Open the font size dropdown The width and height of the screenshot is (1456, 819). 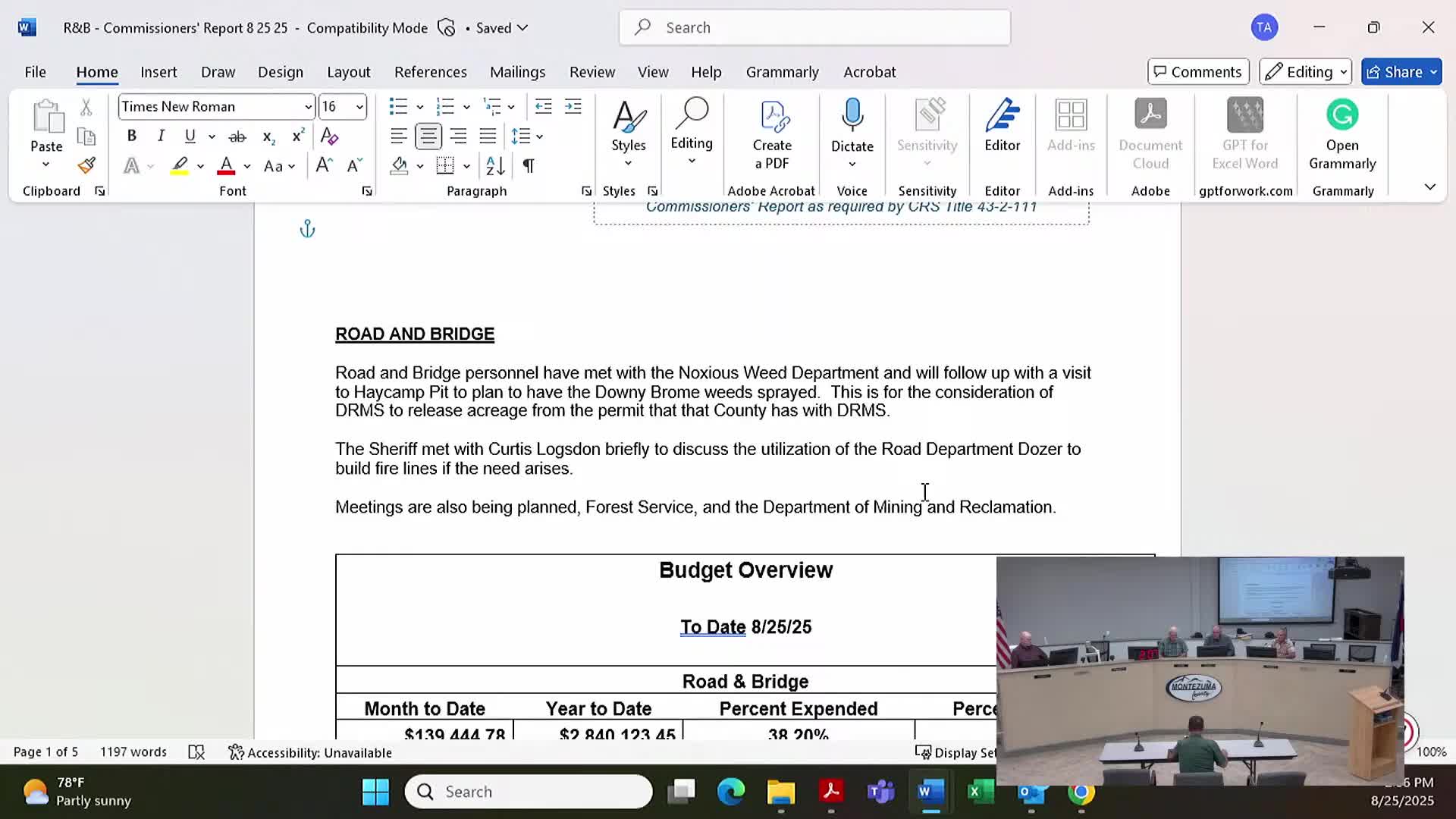(x=359, y=107)
